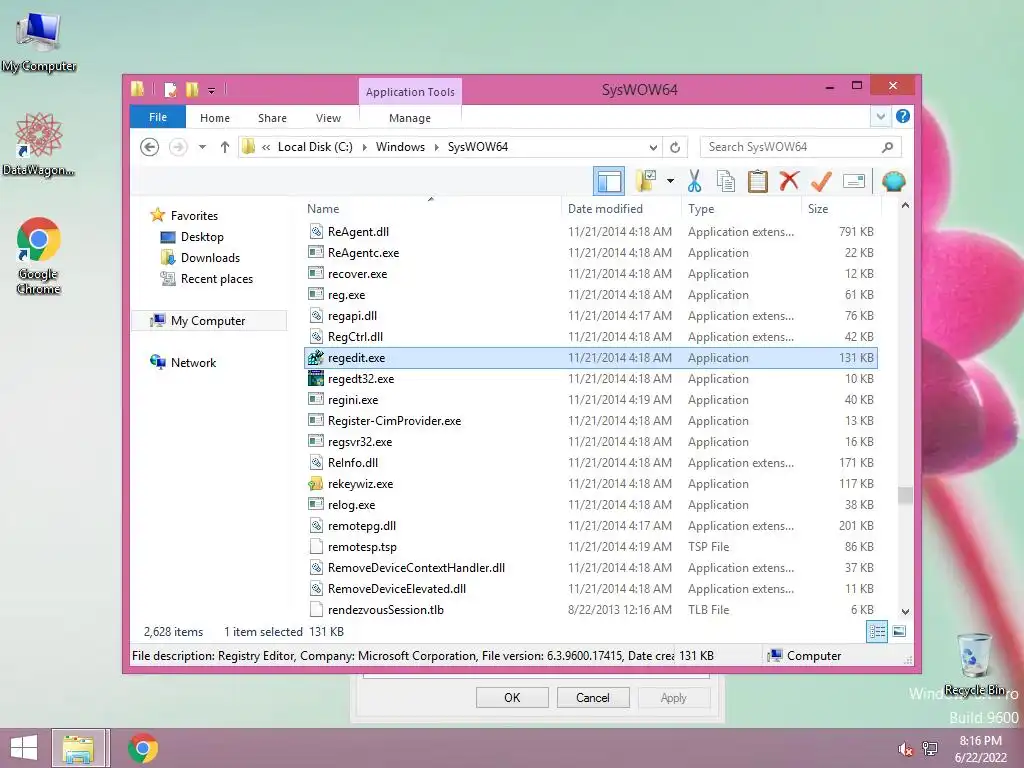Click in the Search SysWOW64 field
Image resolution: width=1024 pixels, height=768 pixels.
point(800,147)
